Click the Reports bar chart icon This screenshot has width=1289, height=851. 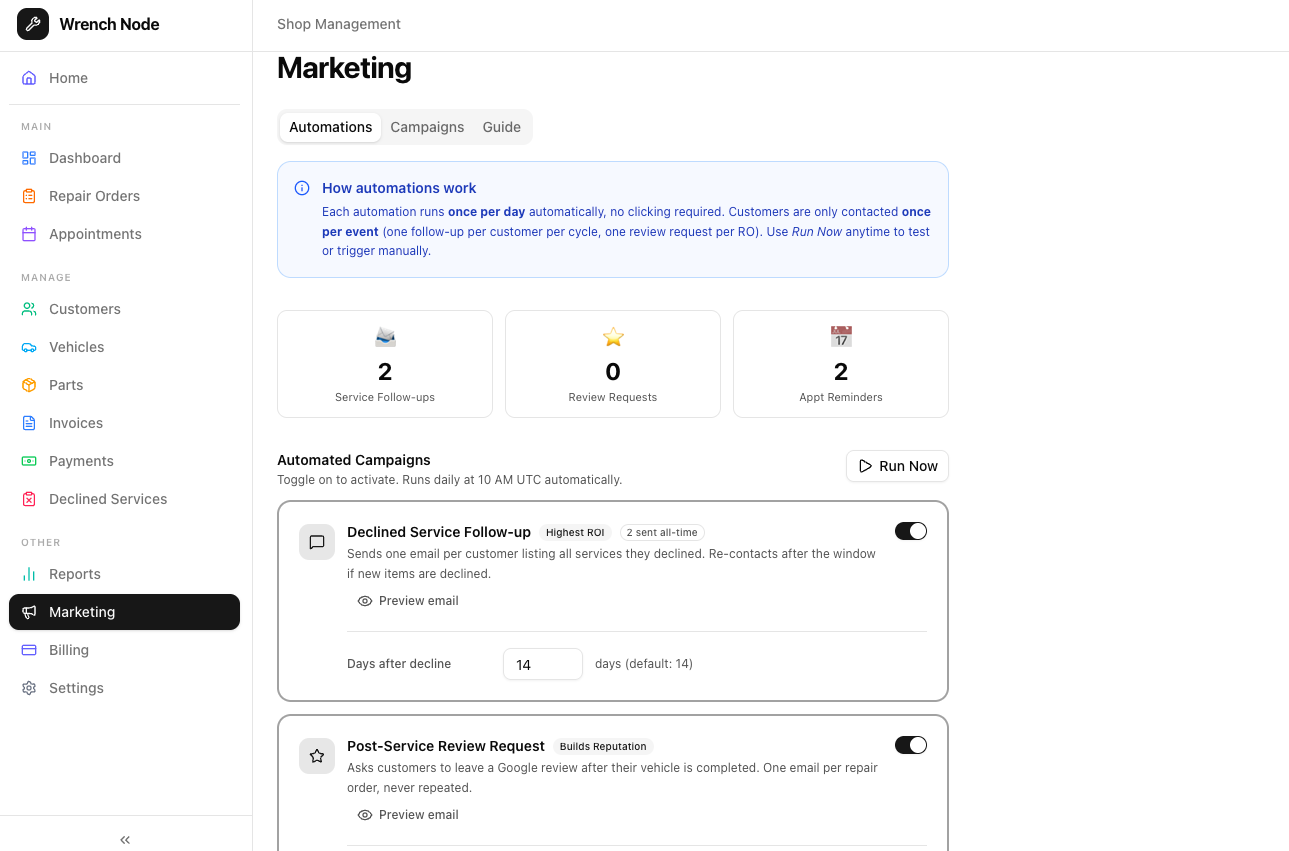click(x=29, y=574)
